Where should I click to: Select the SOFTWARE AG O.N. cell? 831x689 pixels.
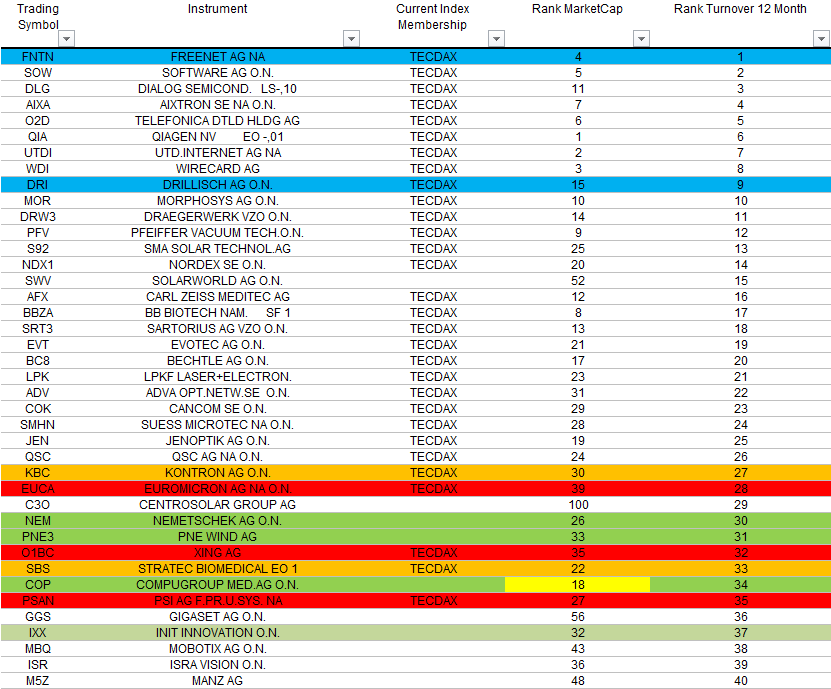click(x=218, y=73)
